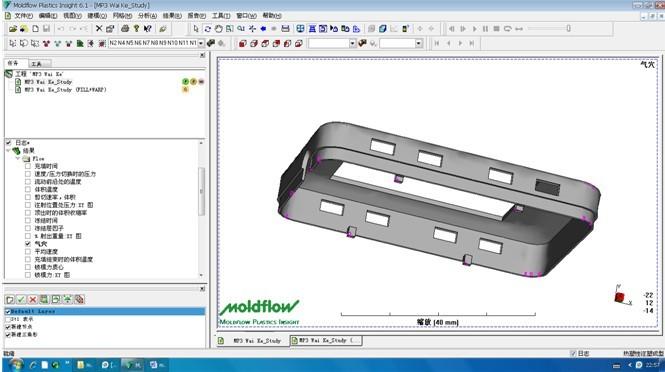
Task: Check the 平均速度 result checkbox
Action: click(28, 252)
